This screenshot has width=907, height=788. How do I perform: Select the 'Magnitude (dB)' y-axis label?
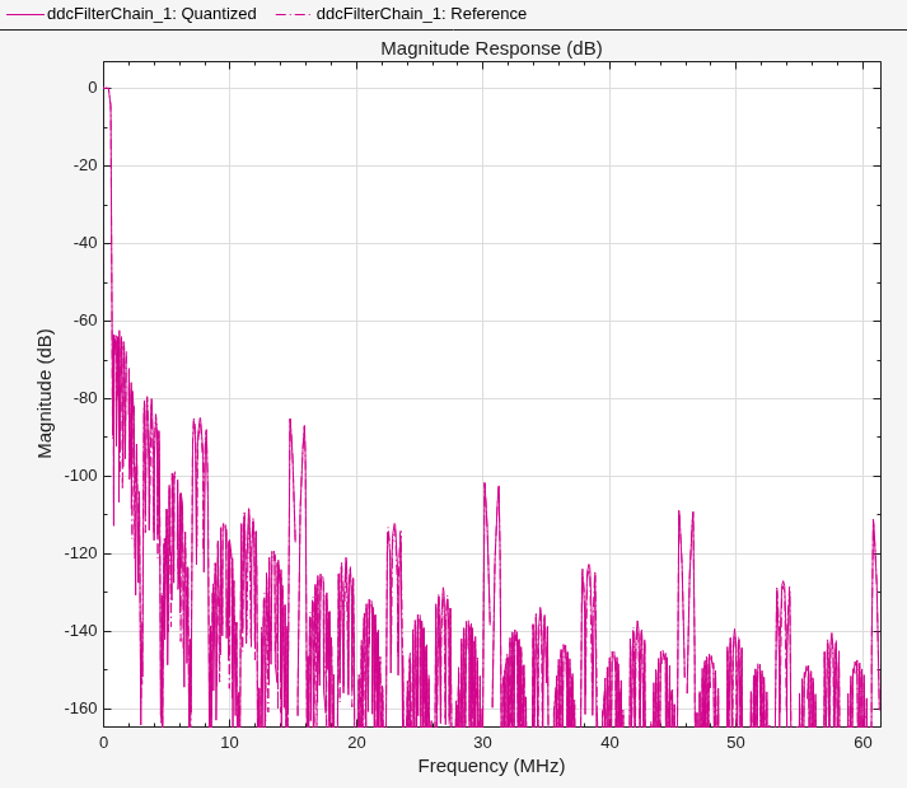(45, 393)
